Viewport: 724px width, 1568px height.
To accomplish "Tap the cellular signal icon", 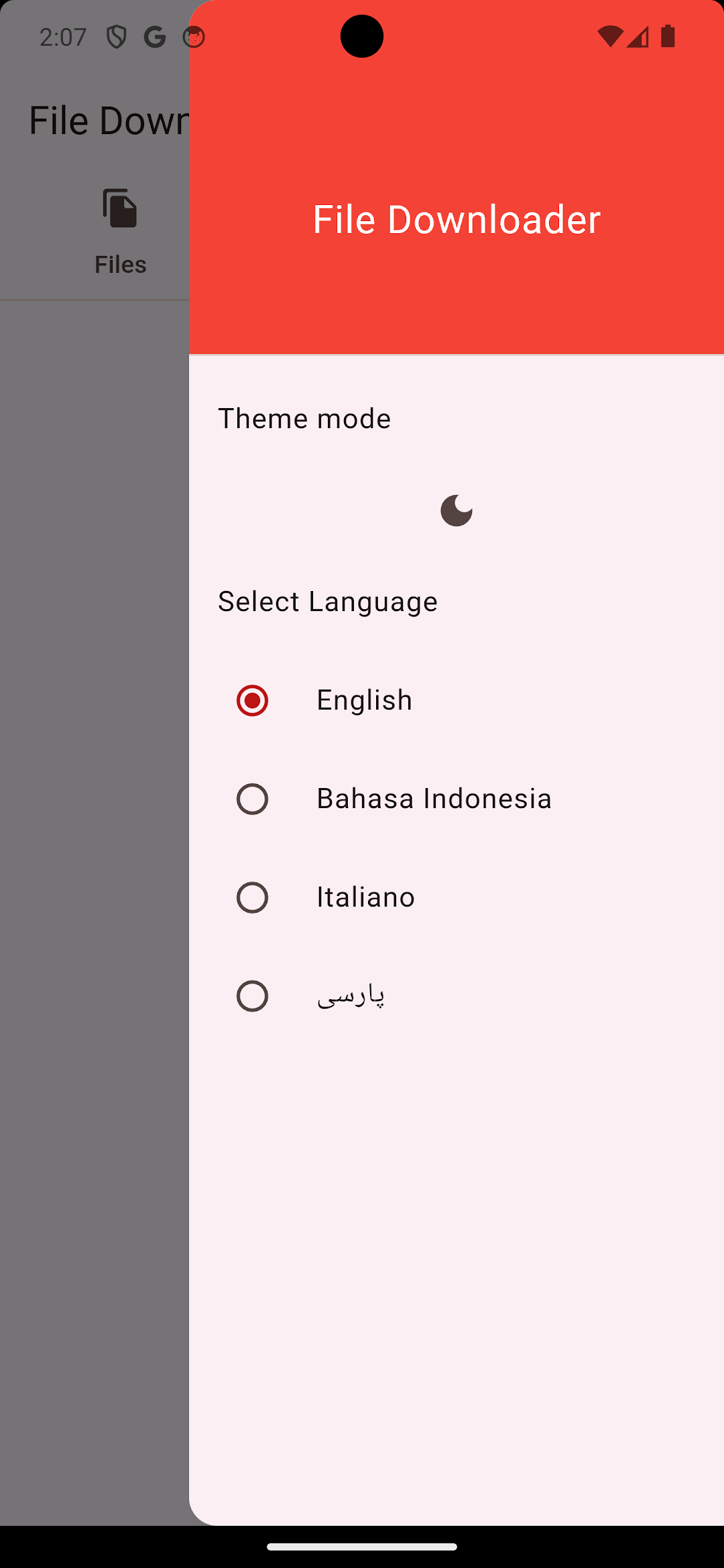I will 638,36.
